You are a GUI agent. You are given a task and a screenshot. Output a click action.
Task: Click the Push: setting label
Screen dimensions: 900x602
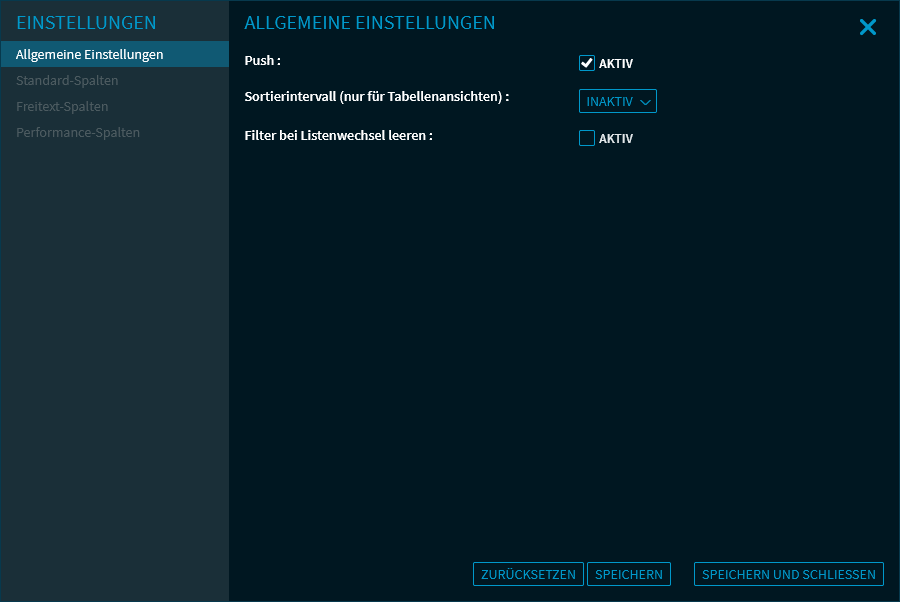click(x=263, y=60)
